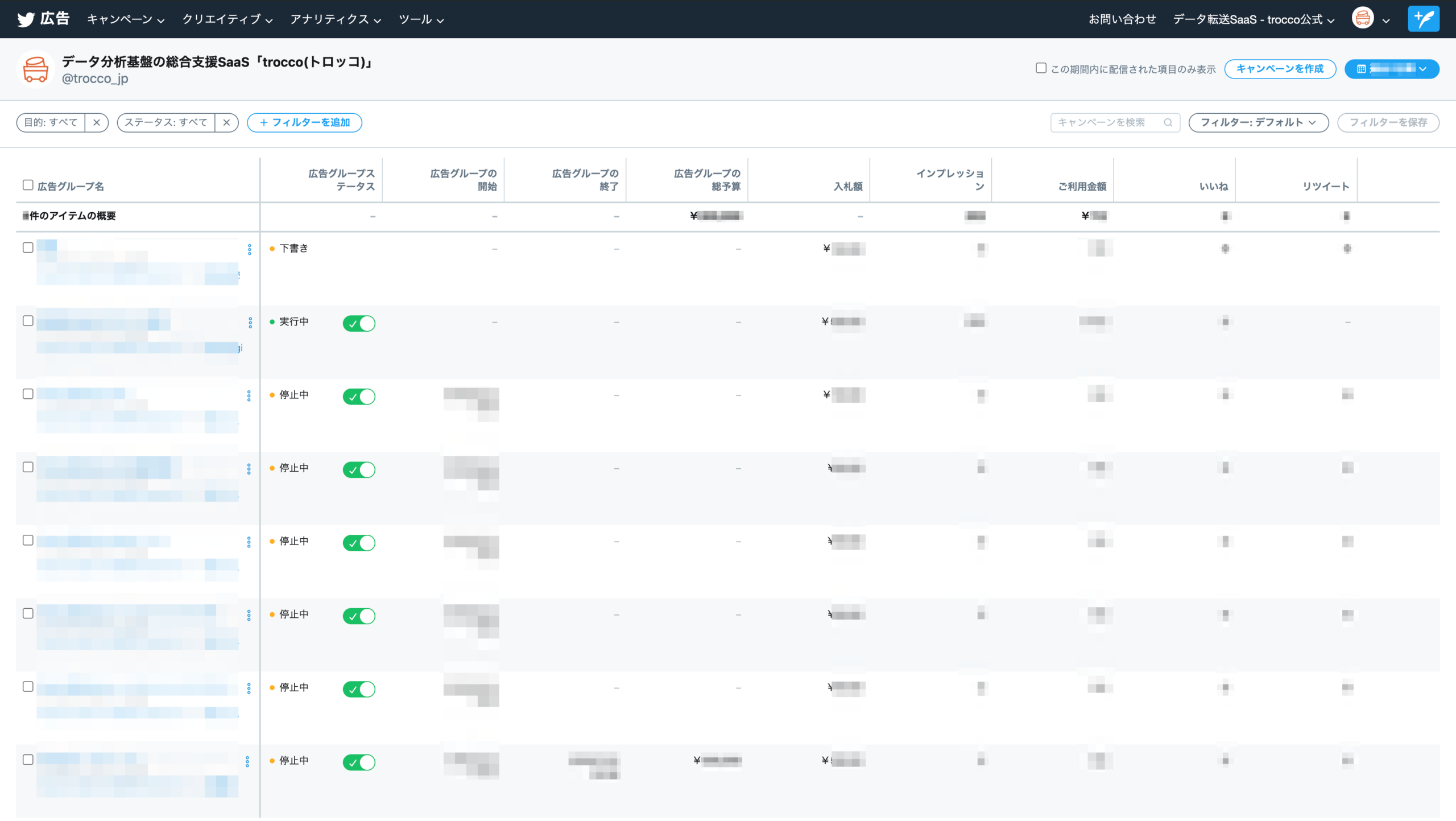Turn off the first 停止中 row's green switch
1456x821 pixels.
pos(359,396)
